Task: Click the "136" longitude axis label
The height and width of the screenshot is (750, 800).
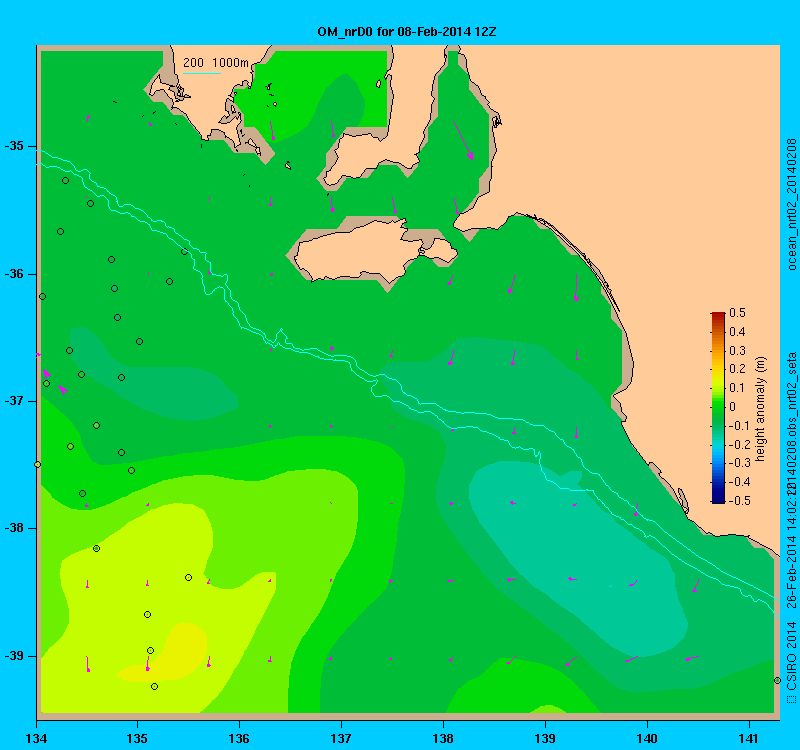Action: tap(239, 738)
